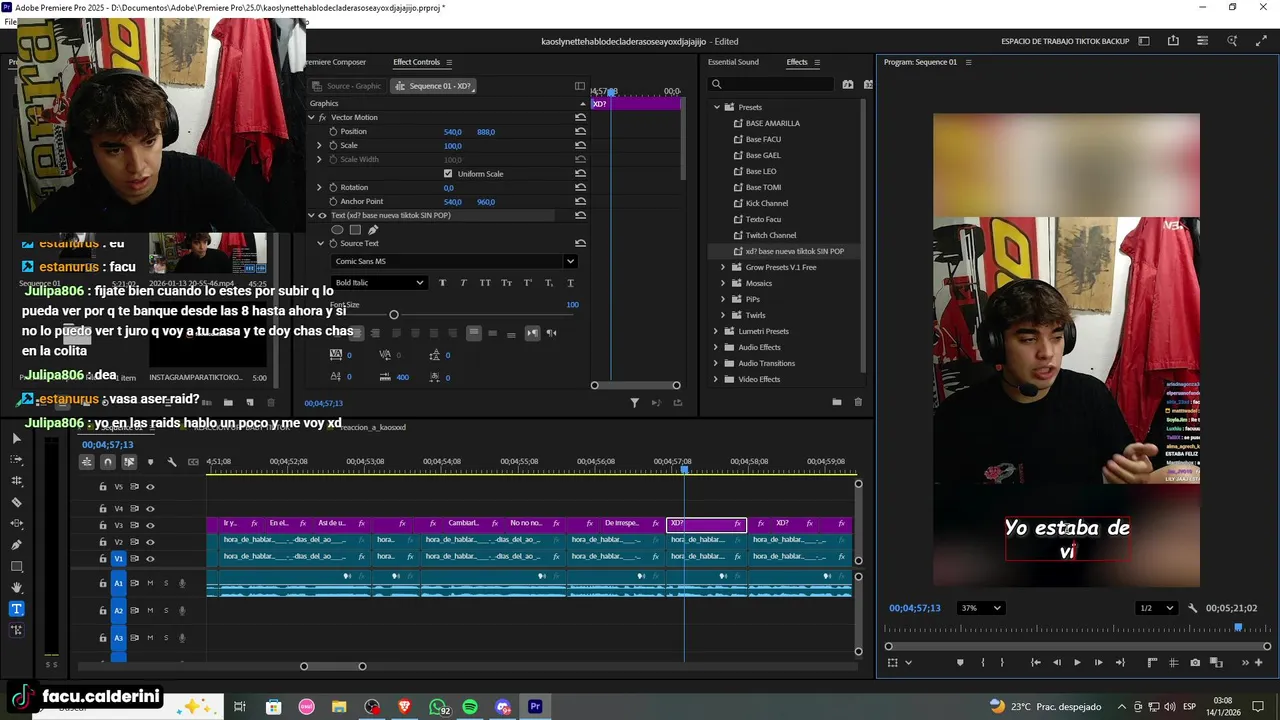Collapse the Presets folder in Effects
The height and width of the screenshot is (720, 1280).
[716, 107]
